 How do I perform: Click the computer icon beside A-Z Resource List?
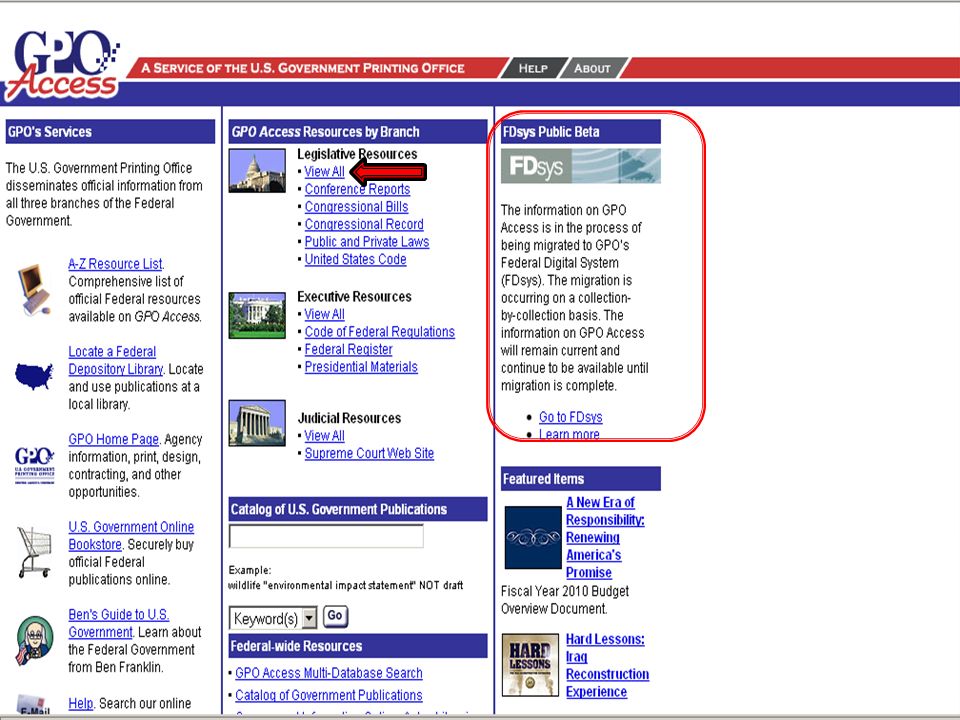pos(33,290)
